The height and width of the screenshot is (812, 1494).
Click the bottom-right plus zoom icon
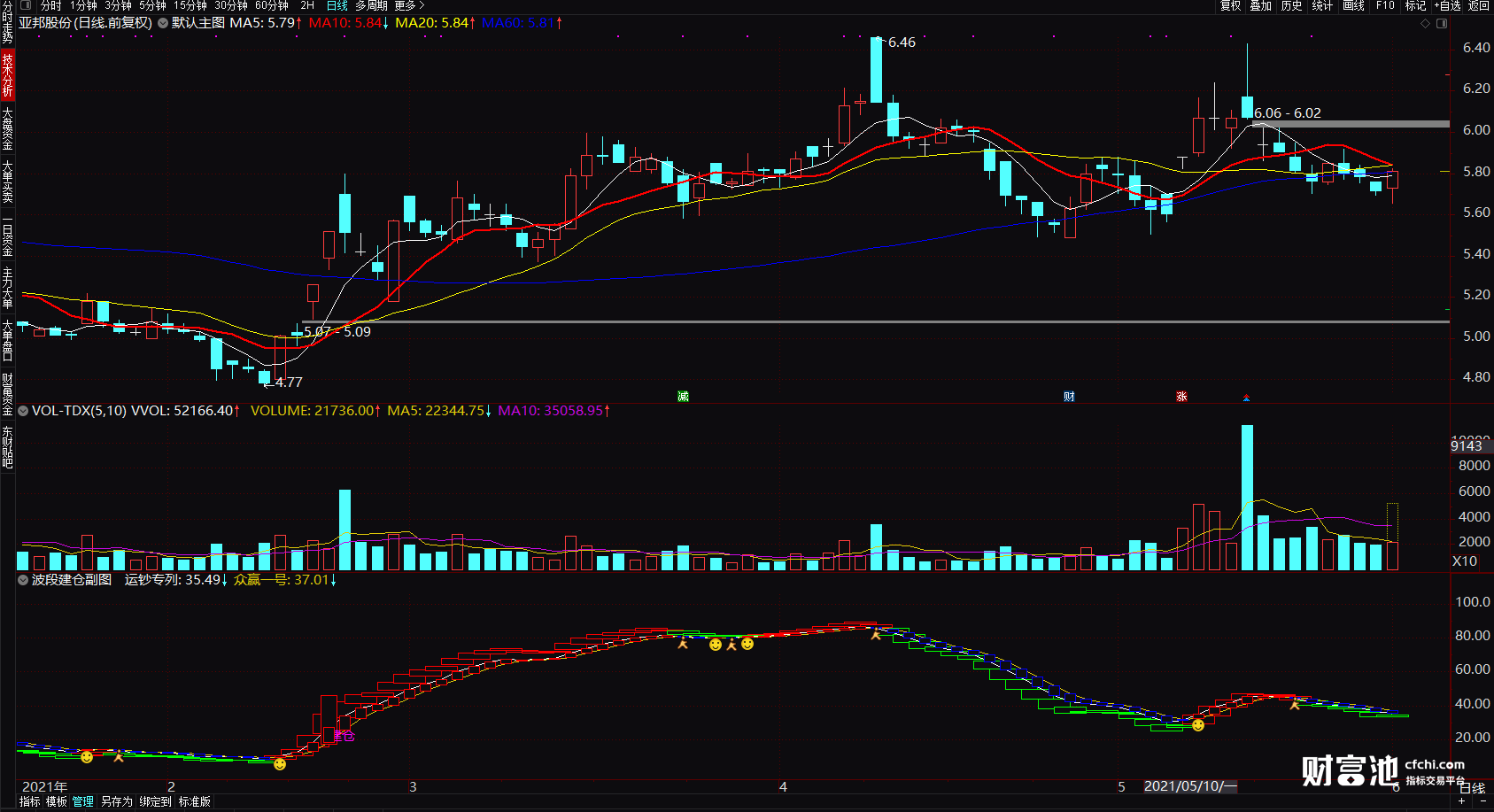pos(1462,800)
